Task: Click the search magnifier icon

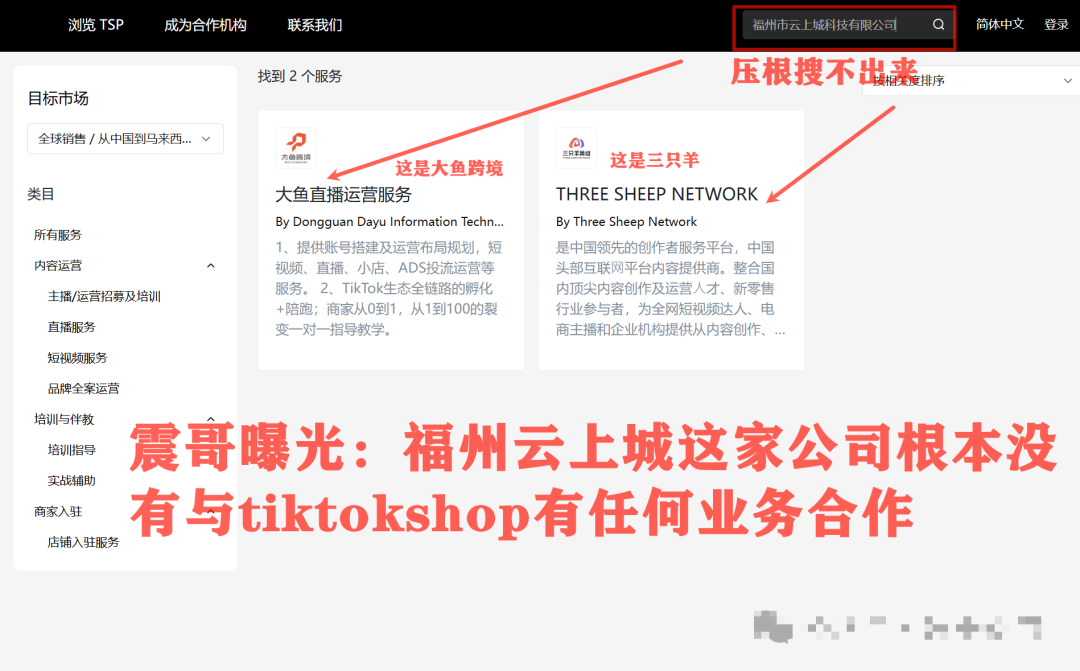Action: coord(938,25)
